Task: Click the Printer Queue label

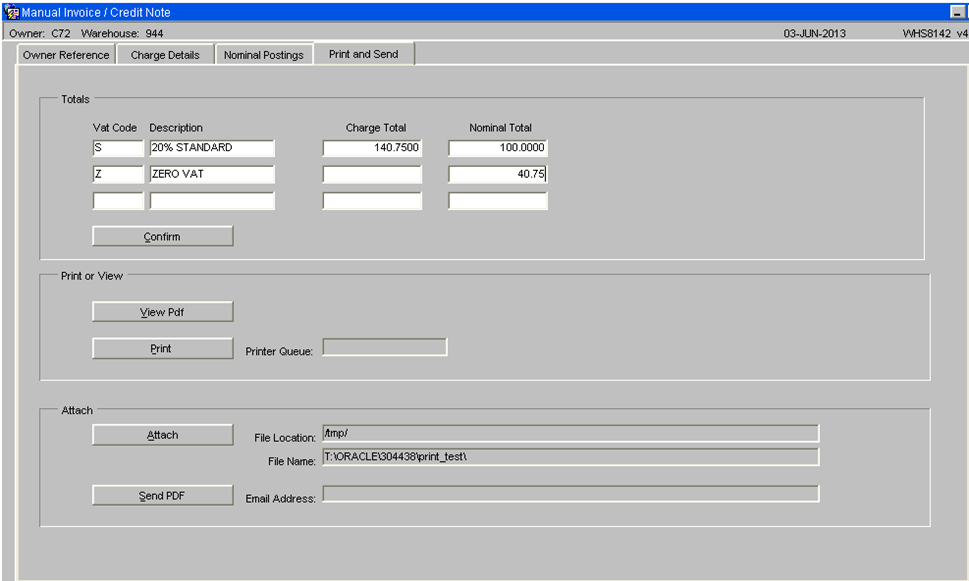Action: tap(279, 351)
